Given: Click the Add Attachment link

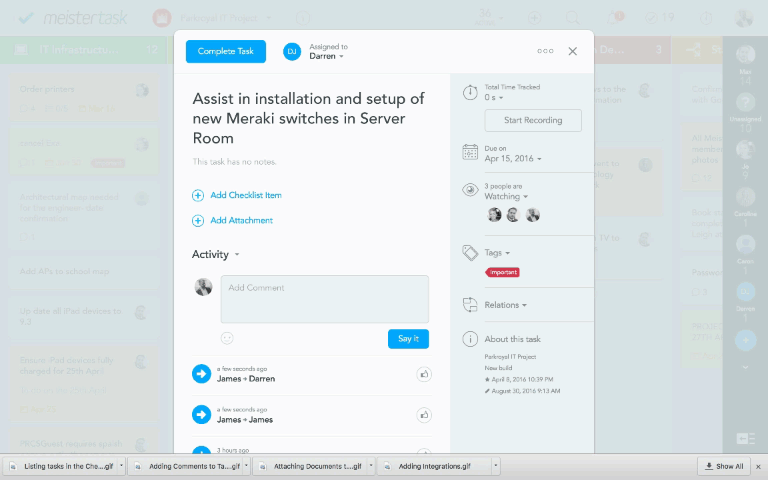Looking at the screenshot, I should [241, 221].
